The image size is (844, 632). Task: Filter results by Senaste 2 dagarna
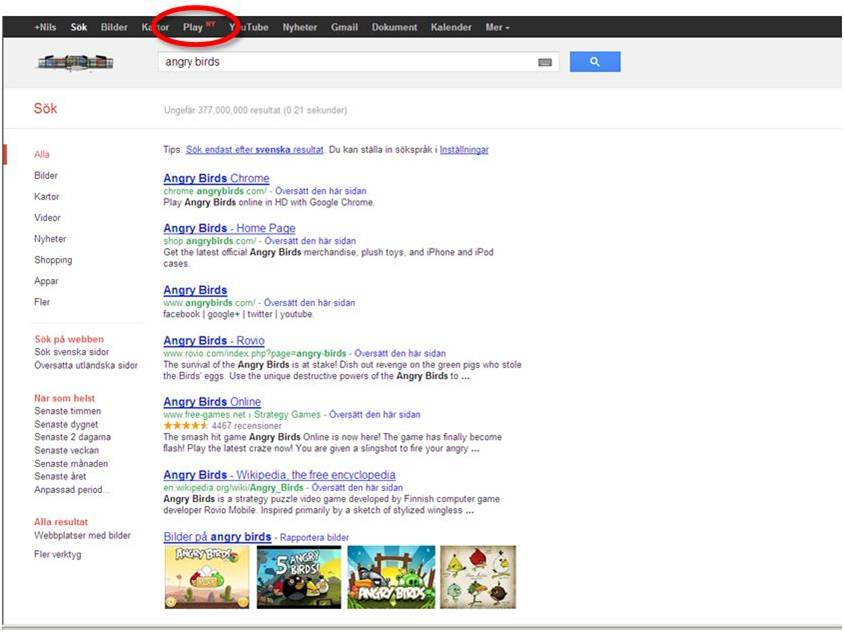(73, 437)
